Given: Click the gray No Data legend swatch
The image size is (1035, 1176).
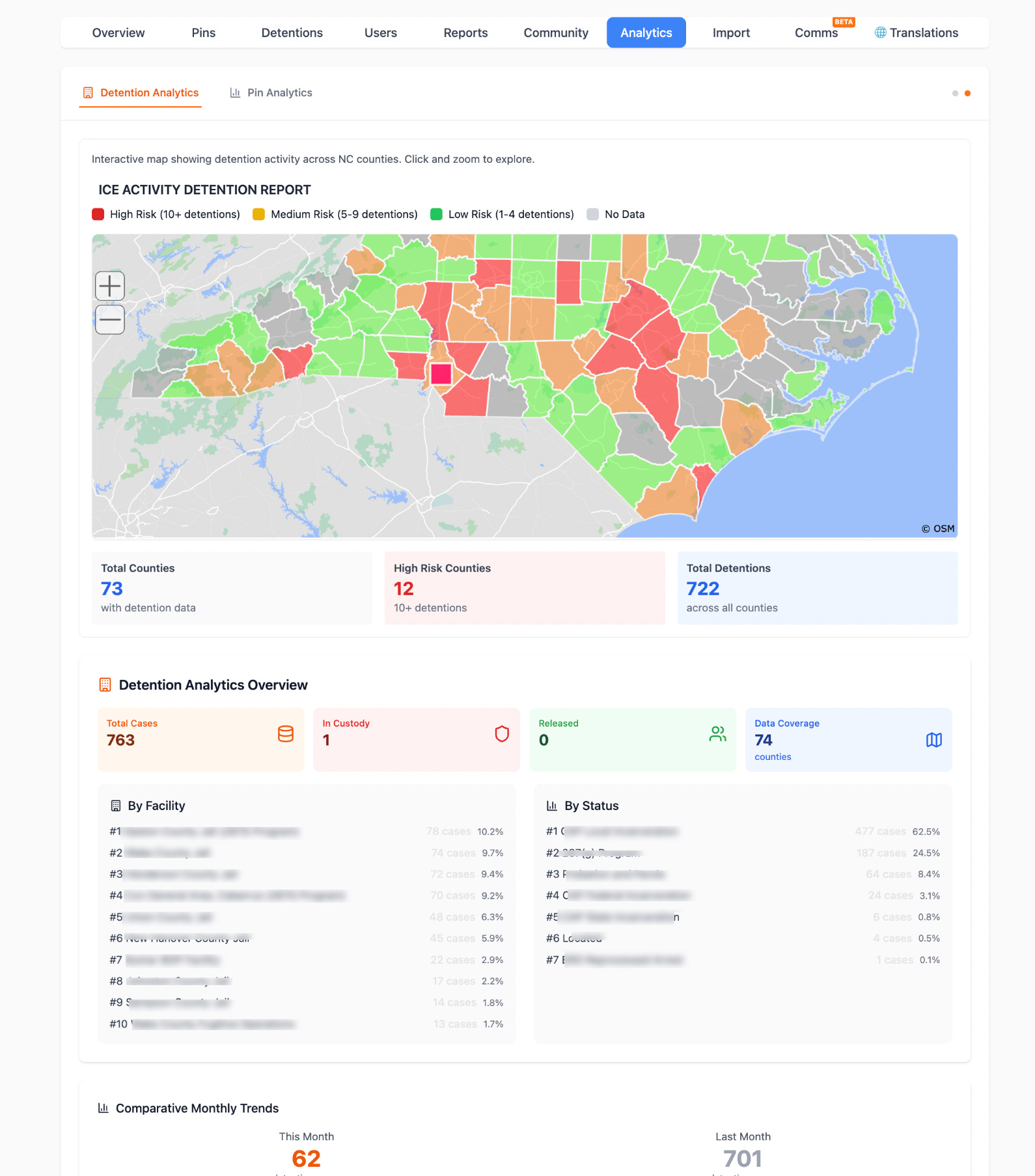Looking at the screenshot, I should (x=592, y=214).
